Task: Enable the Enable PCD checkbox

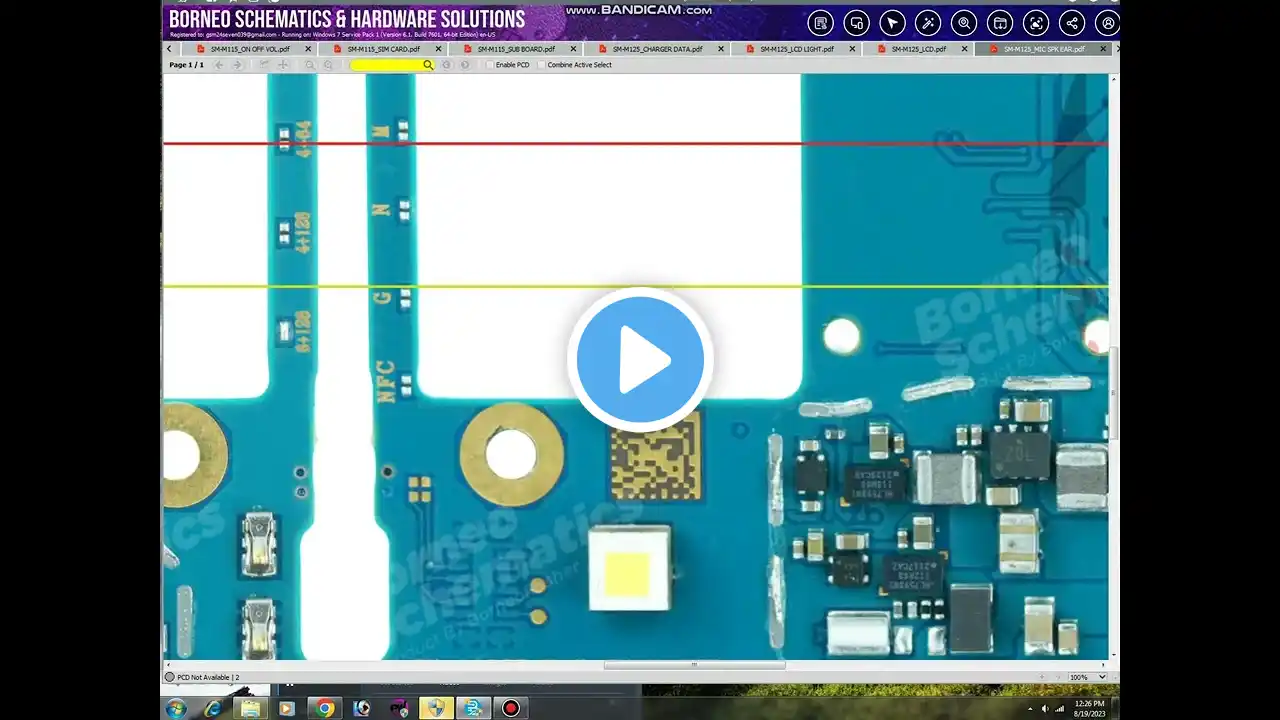Action: coord(490,65)
